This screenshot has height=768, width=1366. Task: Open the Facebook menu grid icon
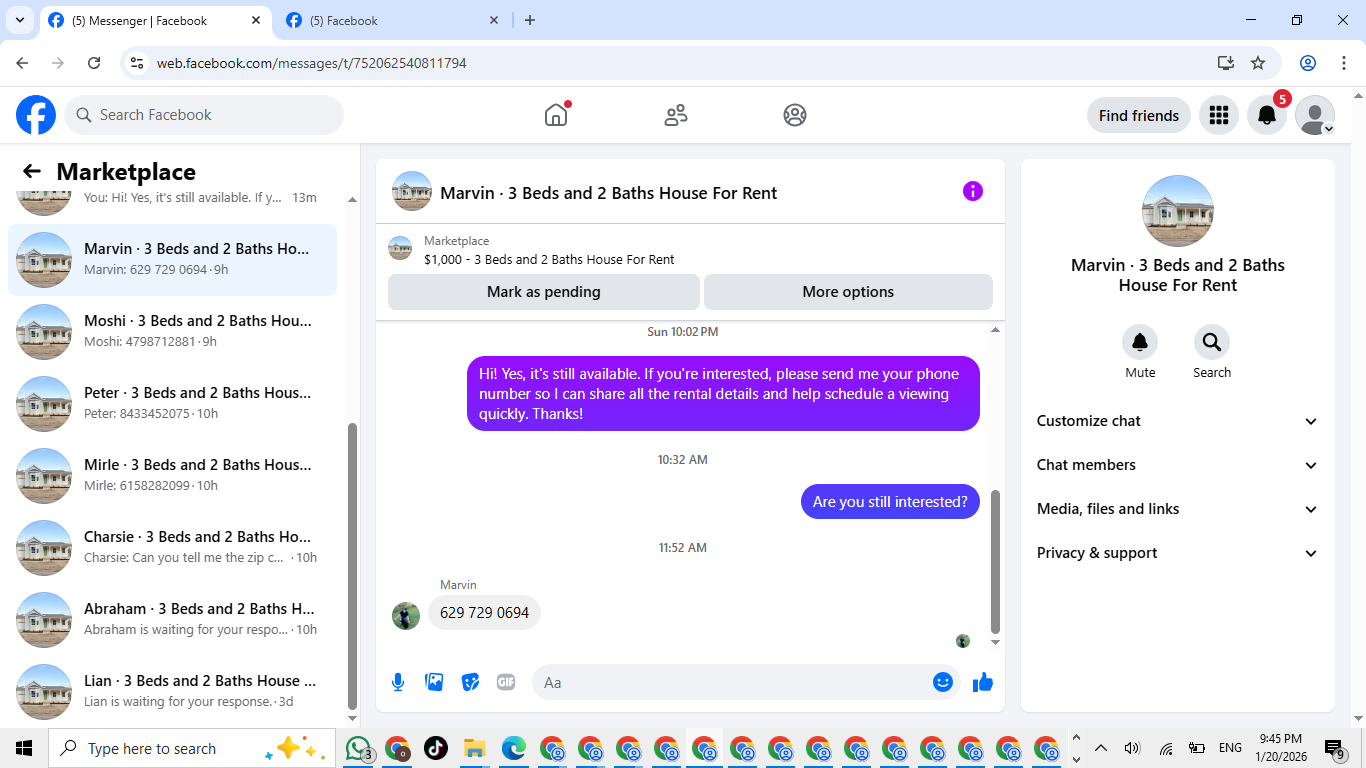1218,115
